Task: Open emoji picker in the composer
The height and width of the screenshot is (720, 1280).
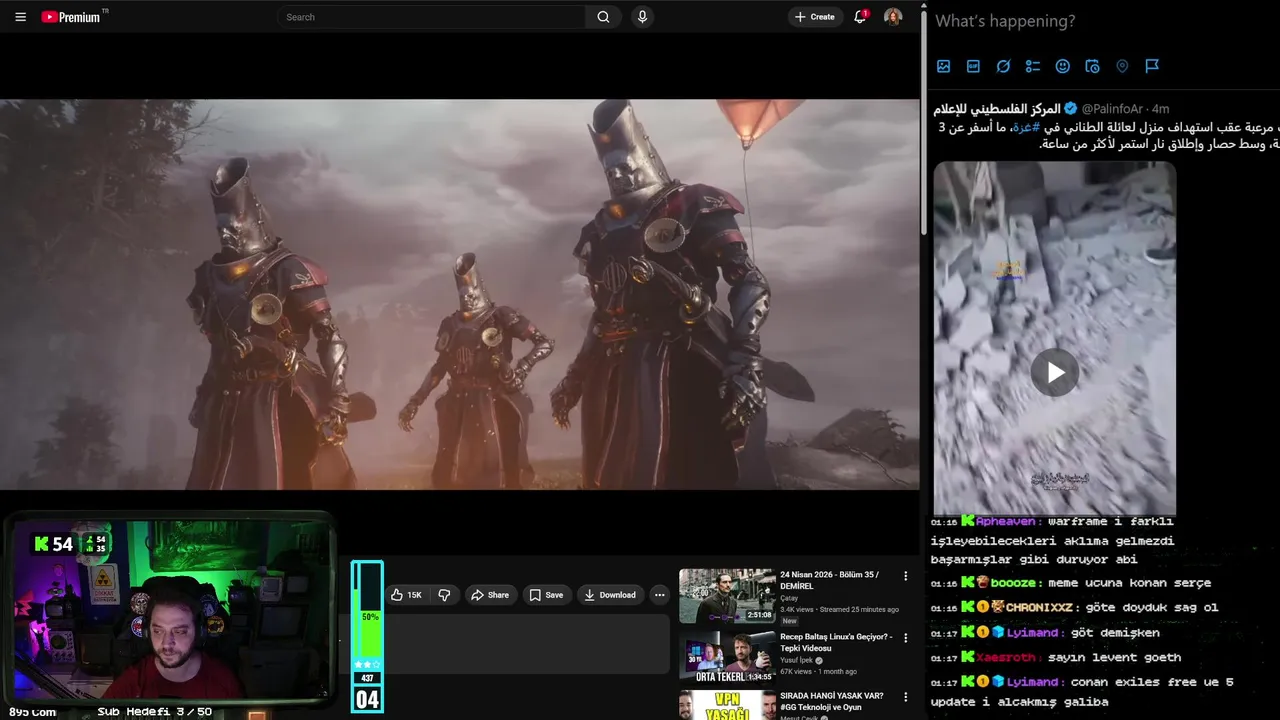Action: click(1063, 66)
